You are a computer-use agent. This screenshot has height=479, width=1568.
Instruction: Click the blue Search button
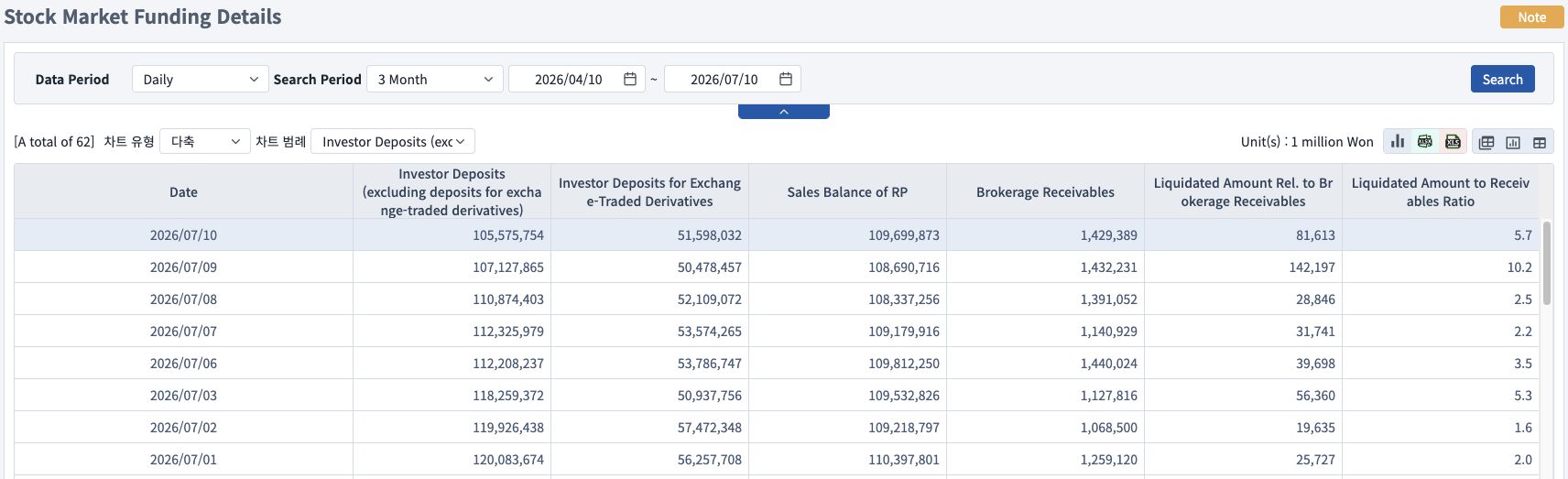[x=1503, y=79]
